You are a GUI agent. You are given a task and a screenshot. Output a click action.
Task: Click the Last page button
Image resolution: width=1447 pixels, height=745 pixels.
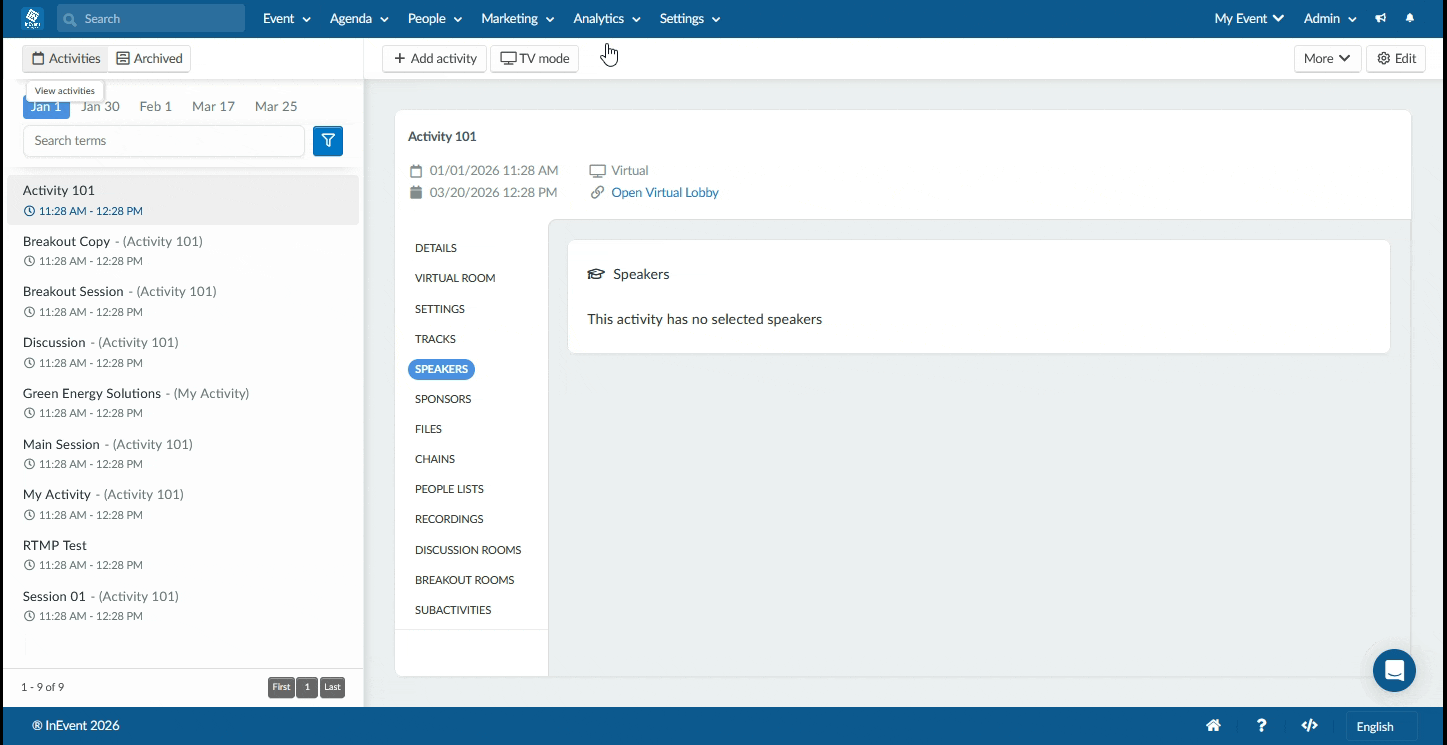pos(333,687)
